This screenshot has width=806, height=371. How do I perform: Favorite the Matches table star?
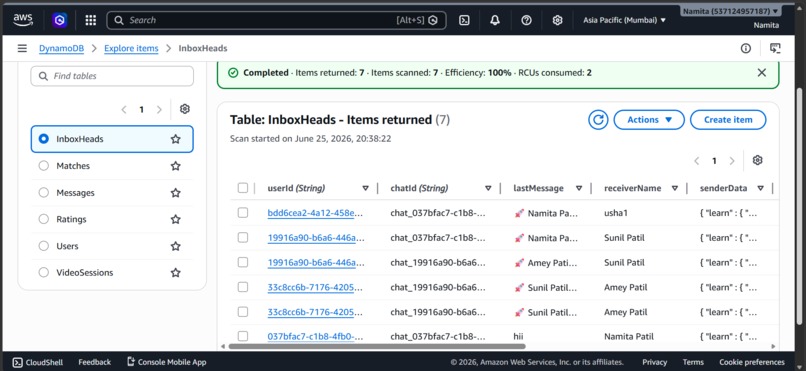click(x=176, y=166)
